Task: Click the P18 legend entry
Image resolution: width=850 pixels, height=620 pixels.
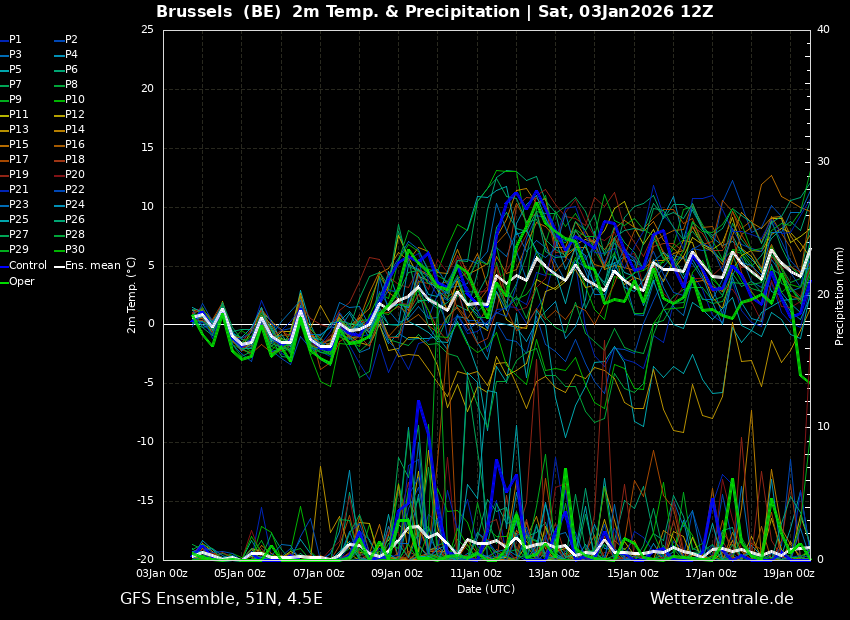Action: (x=69, y=159)
